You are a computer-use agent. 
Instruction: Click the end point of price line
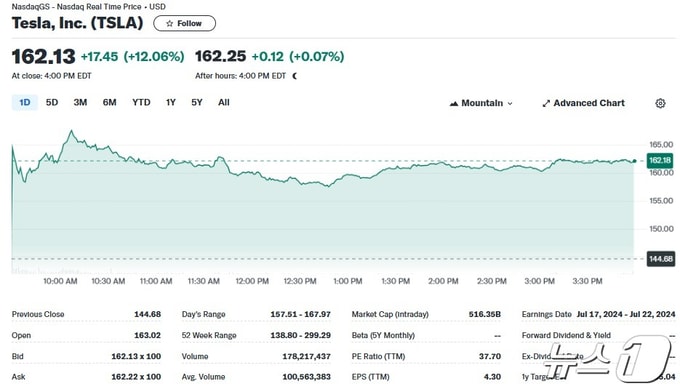[x=634, y=161]
